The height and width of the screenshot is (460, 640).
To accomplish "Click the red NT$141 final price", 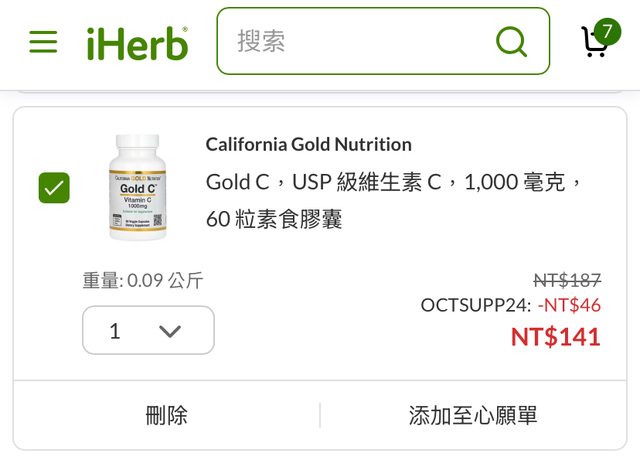I will point(555,336).
